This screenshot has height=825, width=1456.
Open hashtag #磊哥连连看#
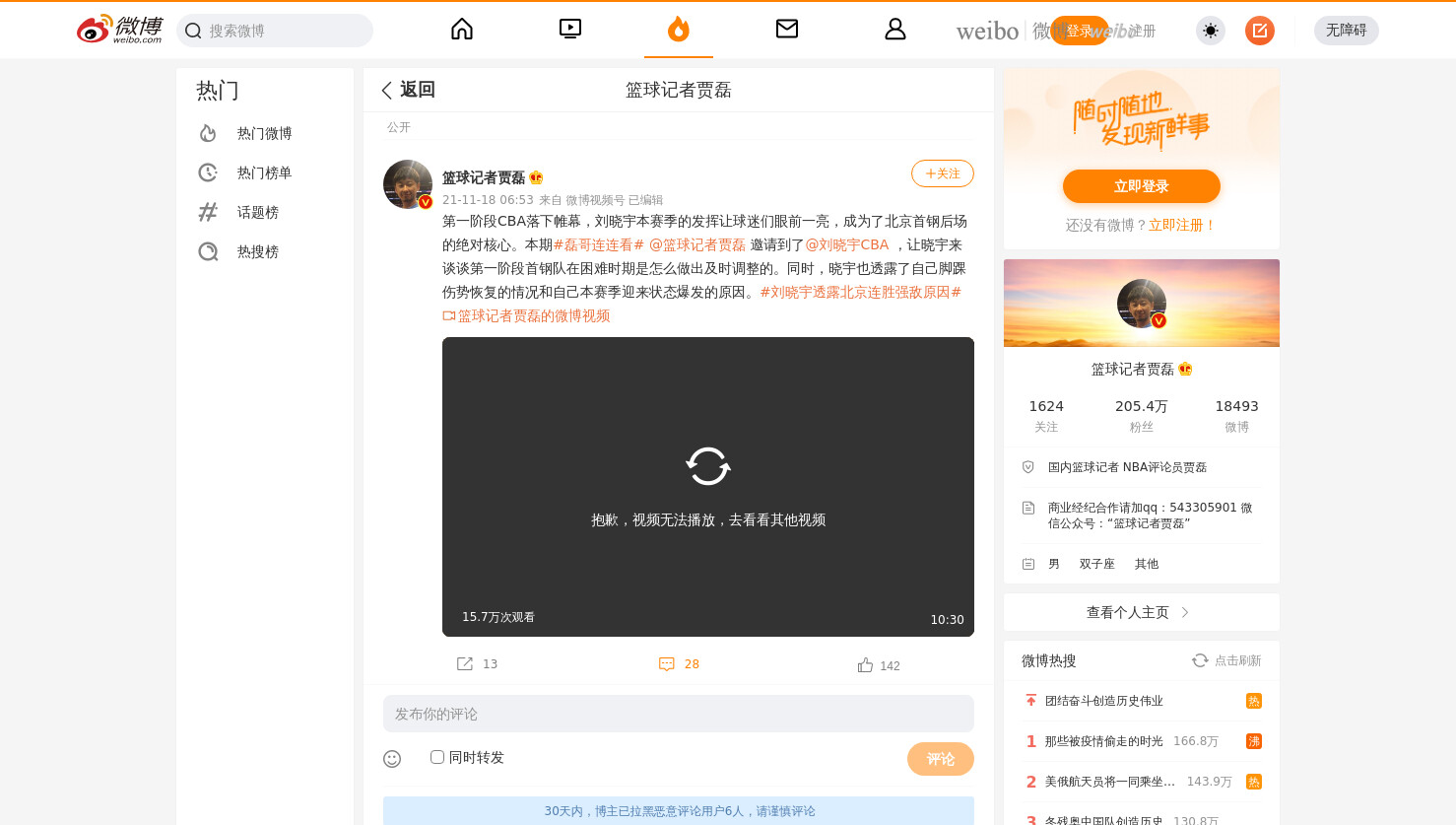point(599,244)
